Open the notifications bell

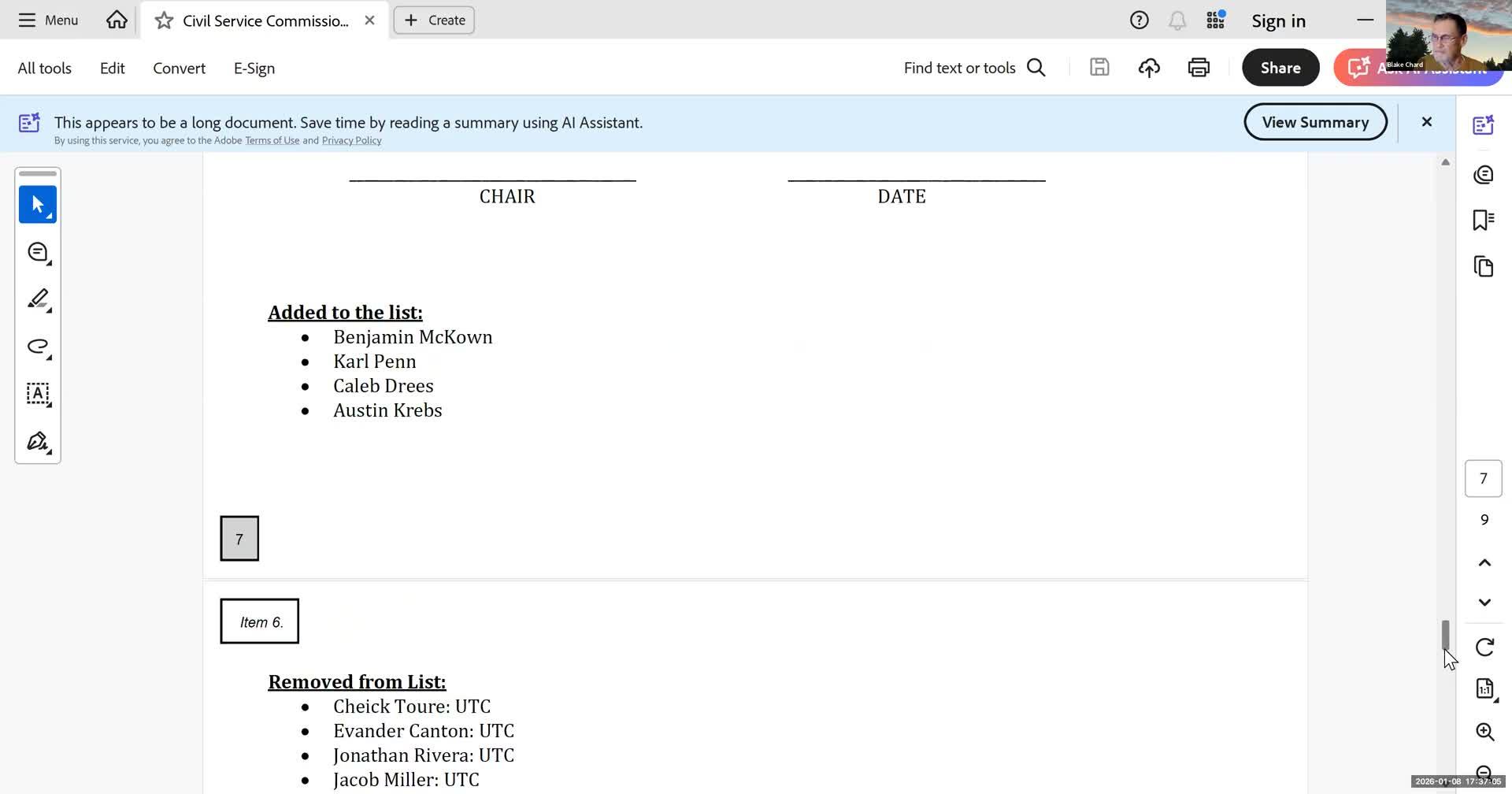pos(1177,20)
